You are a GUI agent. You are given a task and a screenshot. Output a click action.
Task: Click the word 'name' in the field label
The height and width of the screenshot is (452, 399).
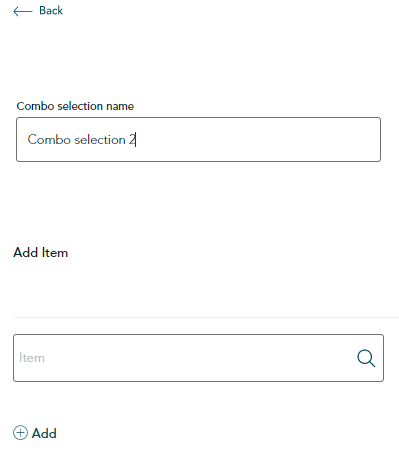pos(120,106)
